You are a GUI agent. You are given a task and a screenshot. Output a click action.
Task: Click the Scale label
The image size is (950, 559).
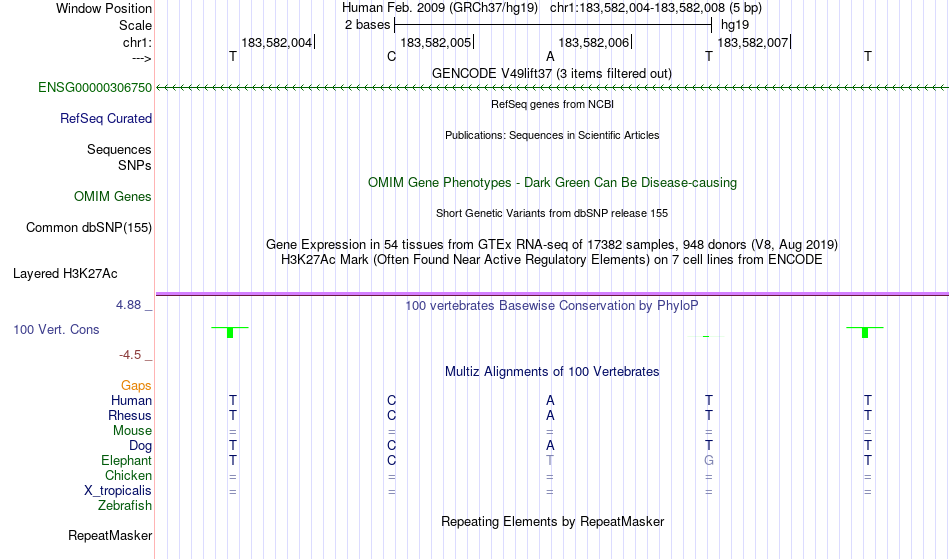pyautogui.click(x=136, y=25)
